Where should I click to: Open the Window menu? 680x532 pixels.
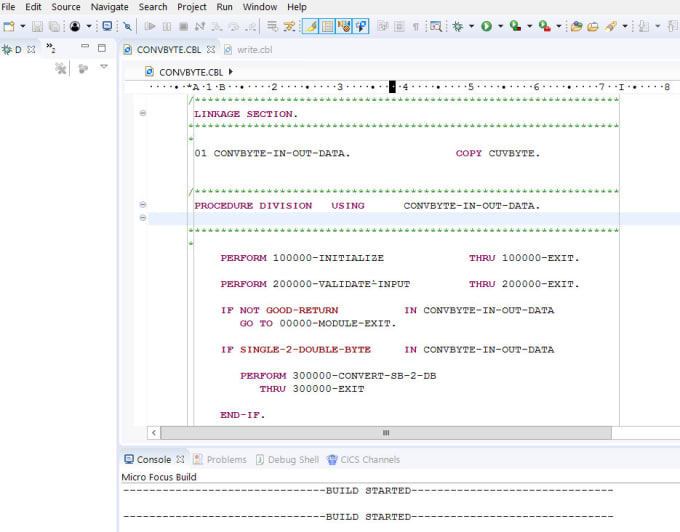pos(260,7)
